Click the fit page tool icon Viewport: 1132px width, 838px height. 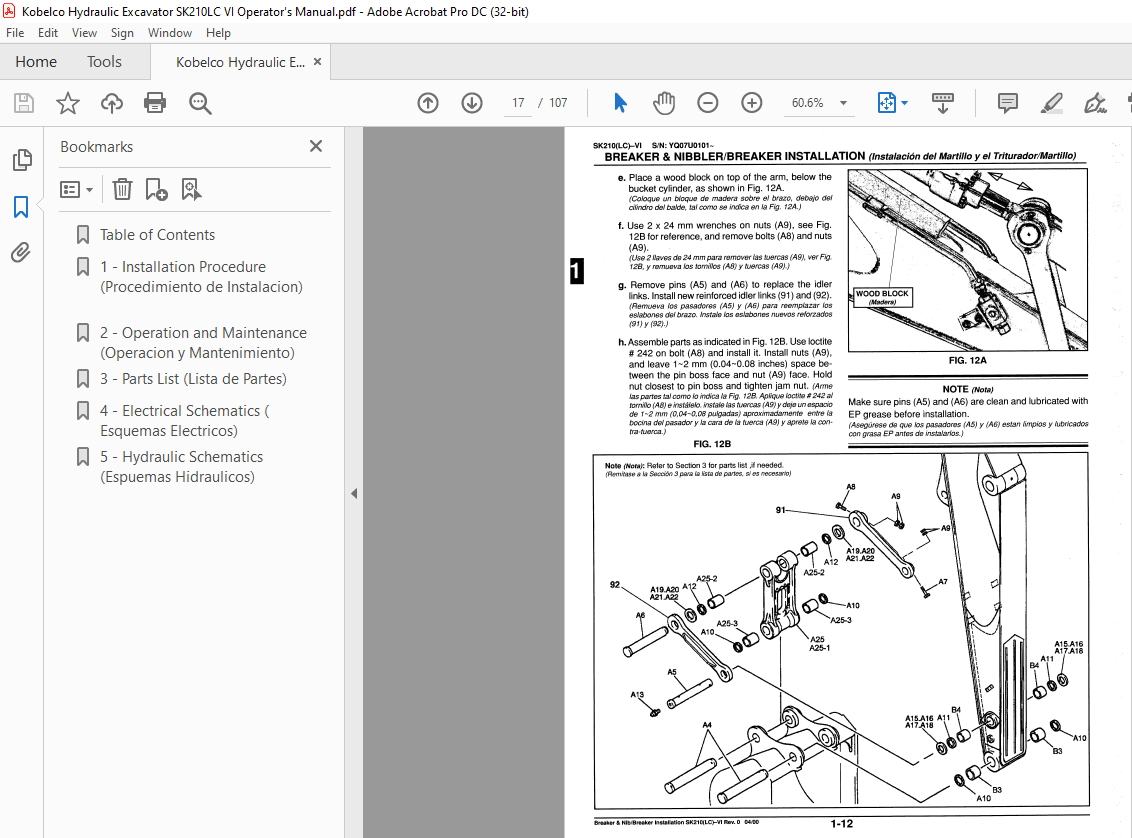click(x=887, y=103)
